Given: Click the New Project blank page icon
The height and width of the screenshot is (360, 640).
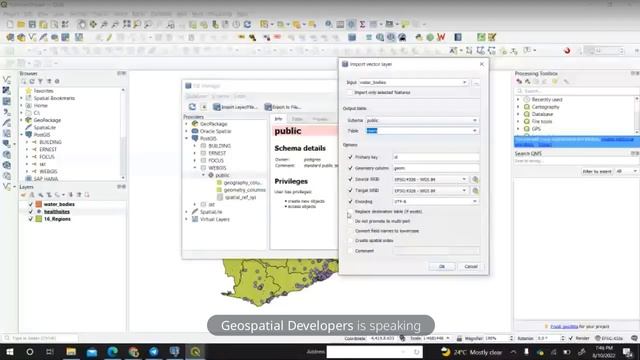Looking at the screenshot, I should [10, 24].
